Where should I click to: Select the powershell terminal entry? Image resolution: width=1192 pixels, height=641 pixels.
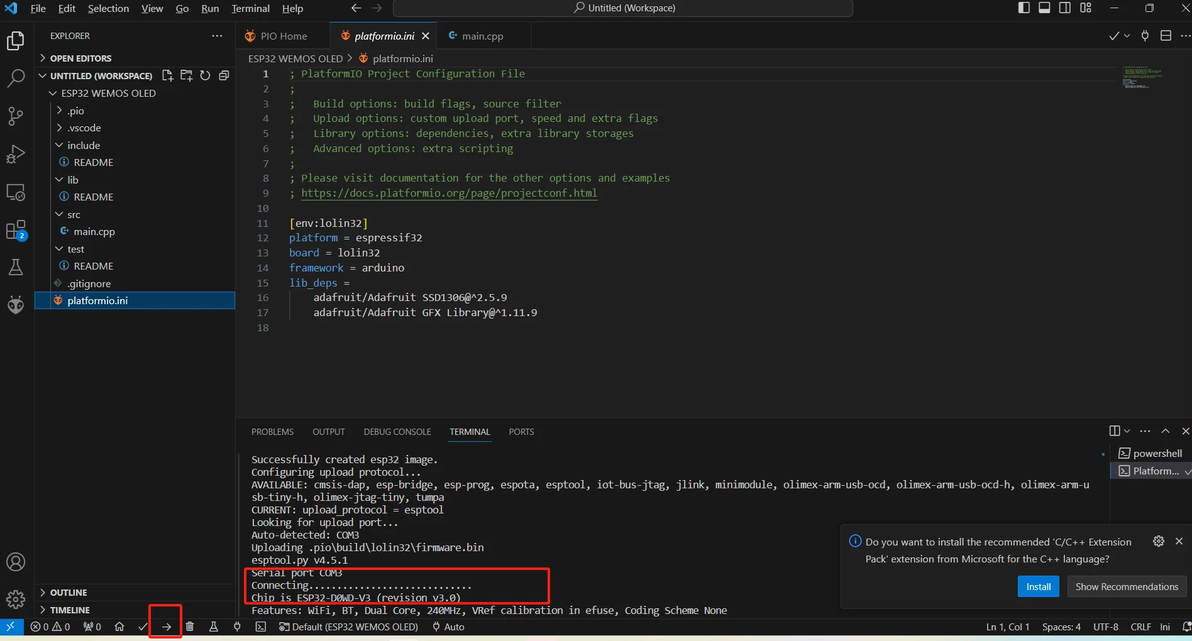coord(1149,453)
